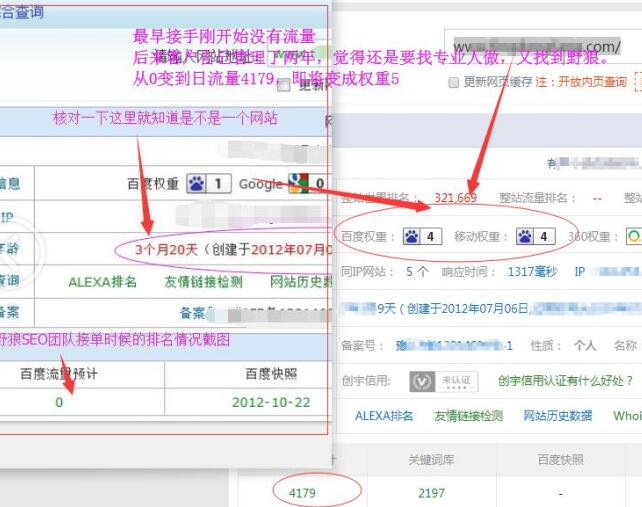Click the 移动权重 paw badge showing 4
This screenshot has height=507, width=642.
(x=535, y=237)
